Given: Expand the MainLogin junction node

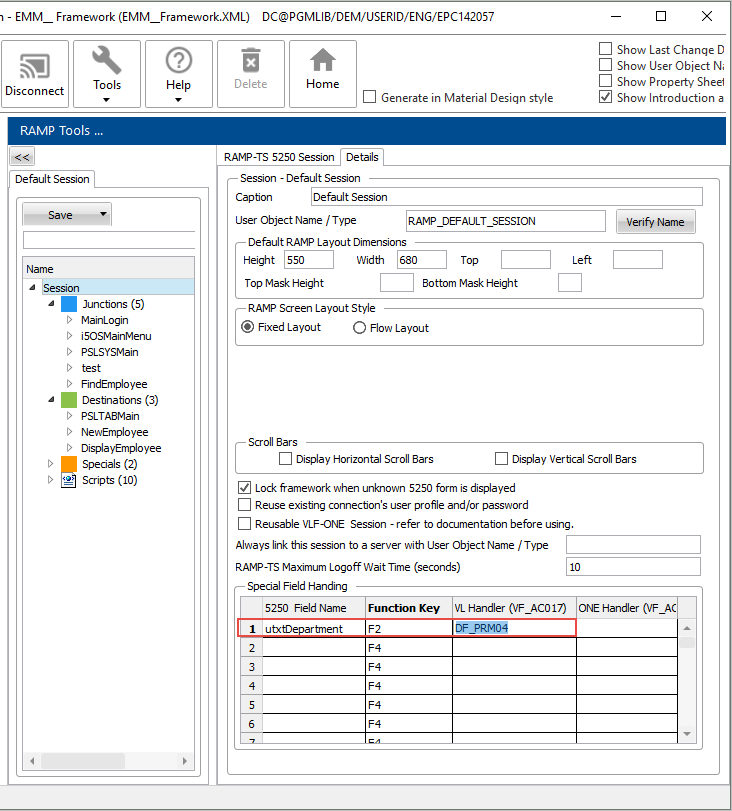Looking at the screenshot, I should [69, 320].
